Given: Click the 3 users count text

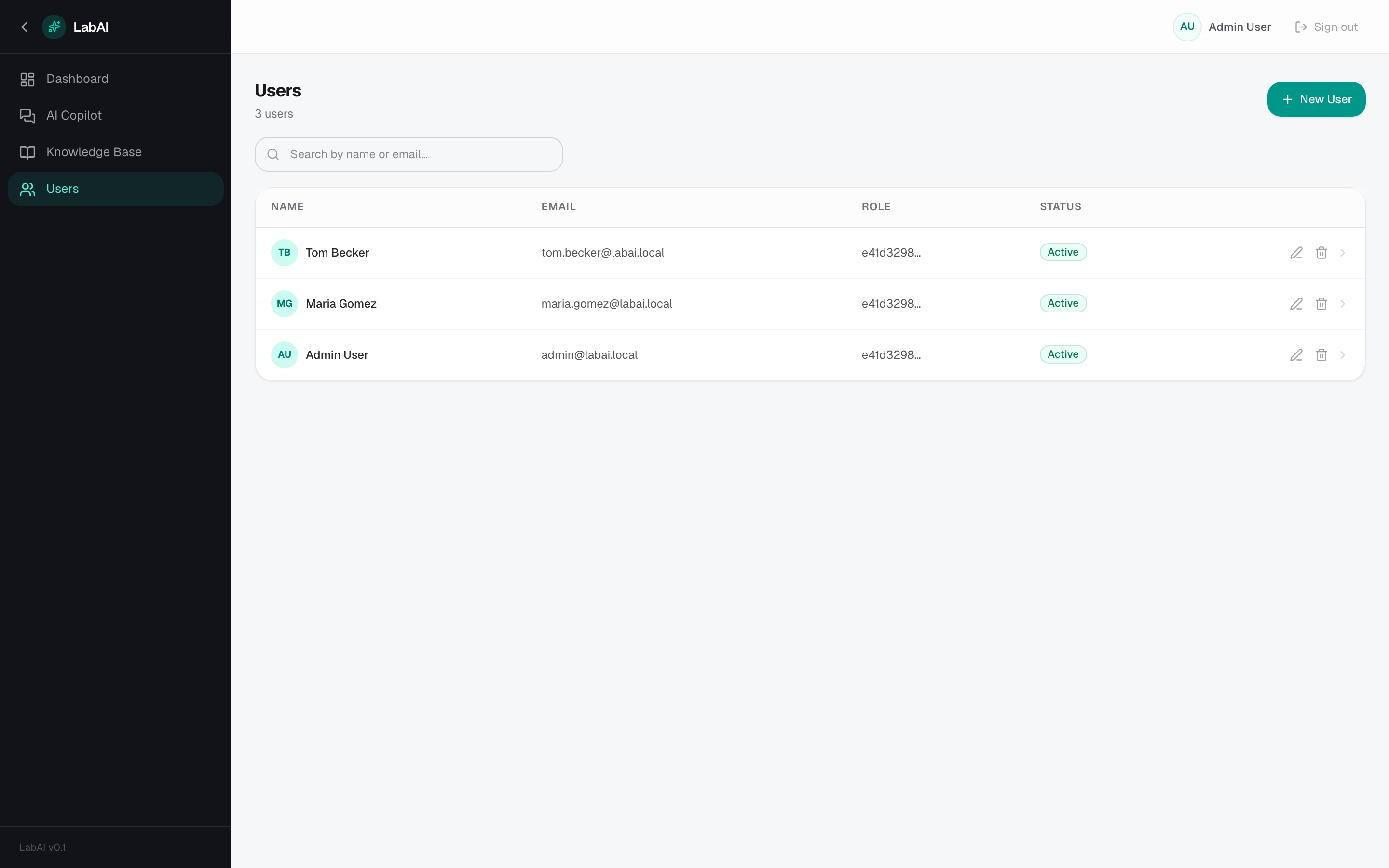Looking at the screenshot, I should pos(274,114).
